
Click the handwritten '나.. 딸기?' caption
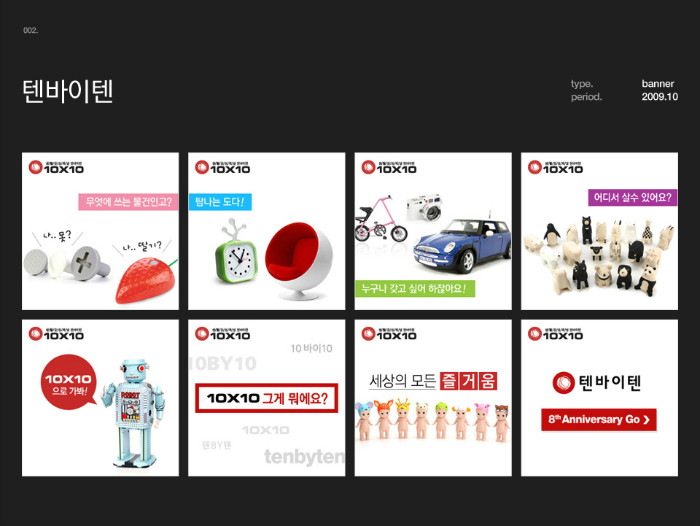click(x=142, y=246)
